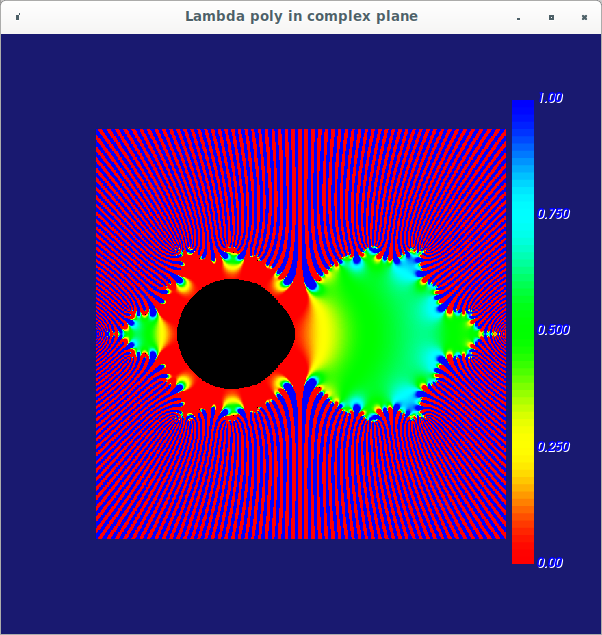Minimize the Lambda poly window
The image size is (602, 635).
coord(518,18)
